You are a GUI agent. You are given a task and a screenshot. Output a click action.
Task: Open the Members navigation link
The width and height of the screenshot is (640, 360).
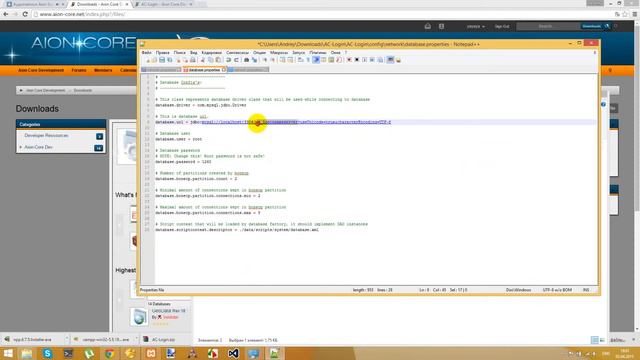tap(103, 70)
